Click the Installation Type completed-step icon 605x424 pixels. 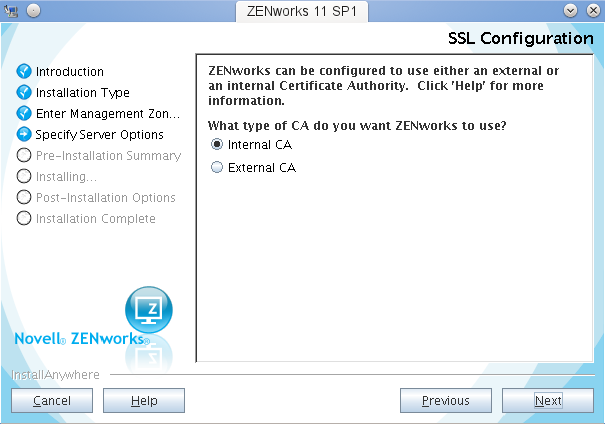tap(25, 93)
